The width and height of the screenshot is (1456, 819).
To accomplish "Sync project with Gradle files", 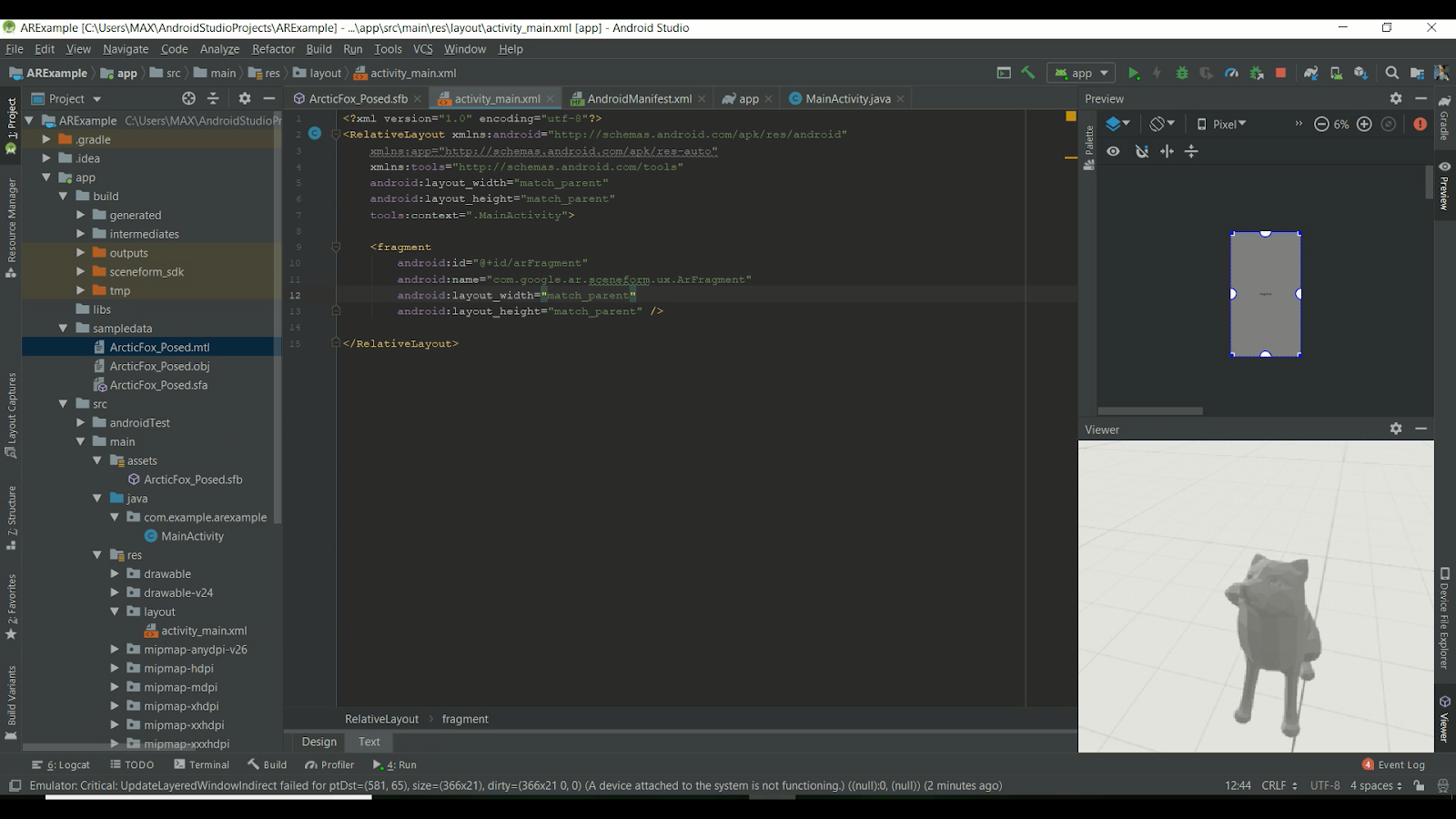I will coord(1310,73).
